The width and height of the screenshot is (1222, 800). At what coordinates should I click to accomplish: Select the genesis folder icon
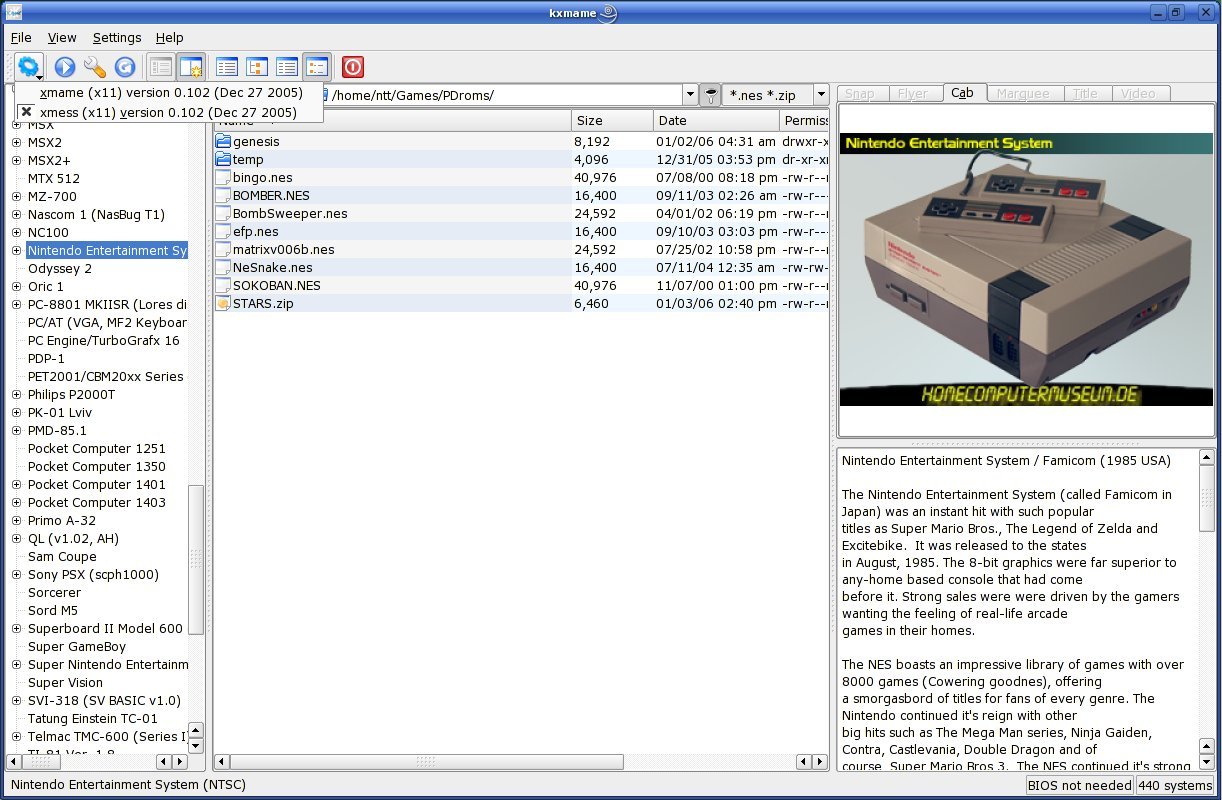pyautogui.click(x=223, y=141)
